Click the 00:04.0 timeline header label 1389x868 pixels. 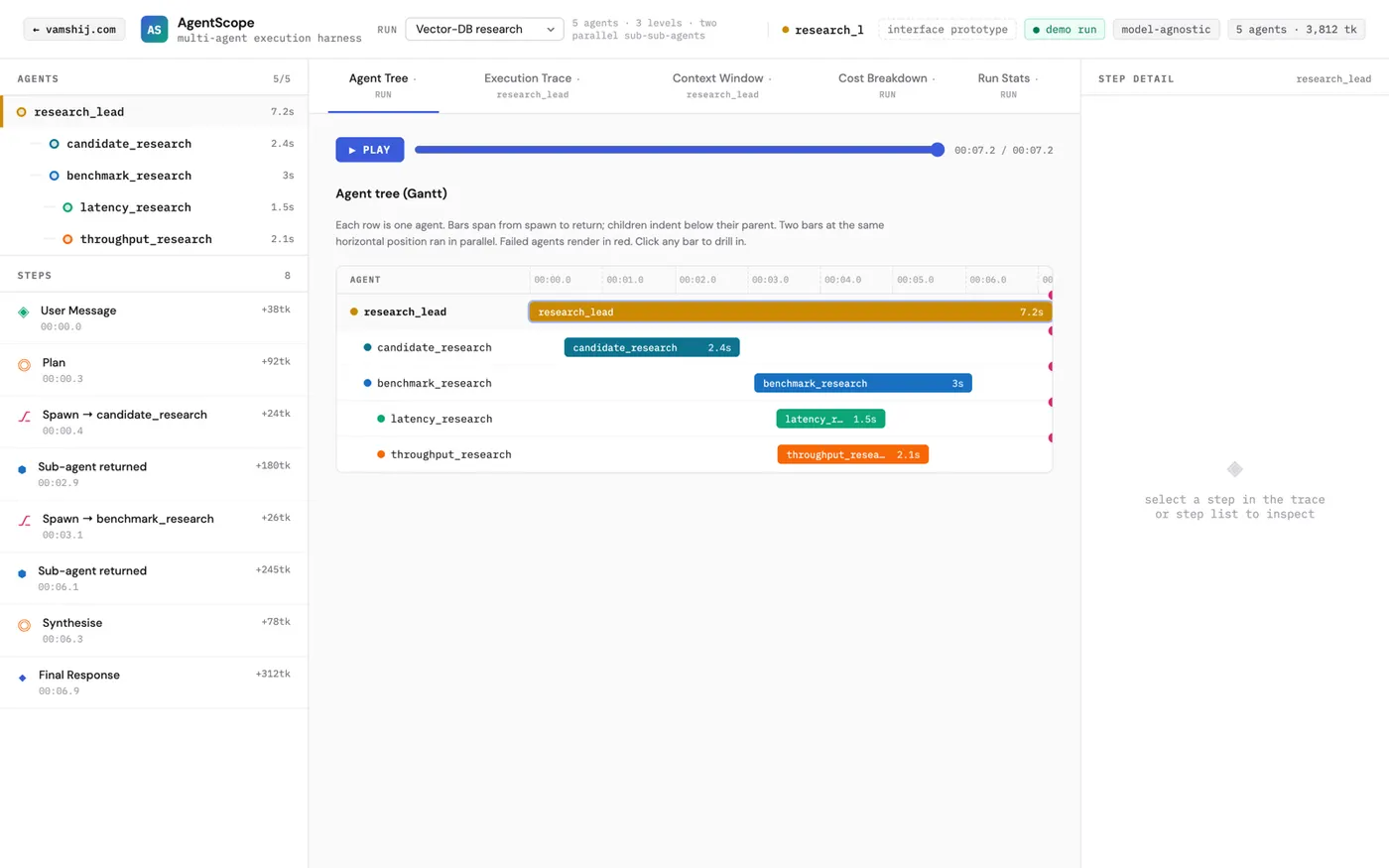click(842, 280)
